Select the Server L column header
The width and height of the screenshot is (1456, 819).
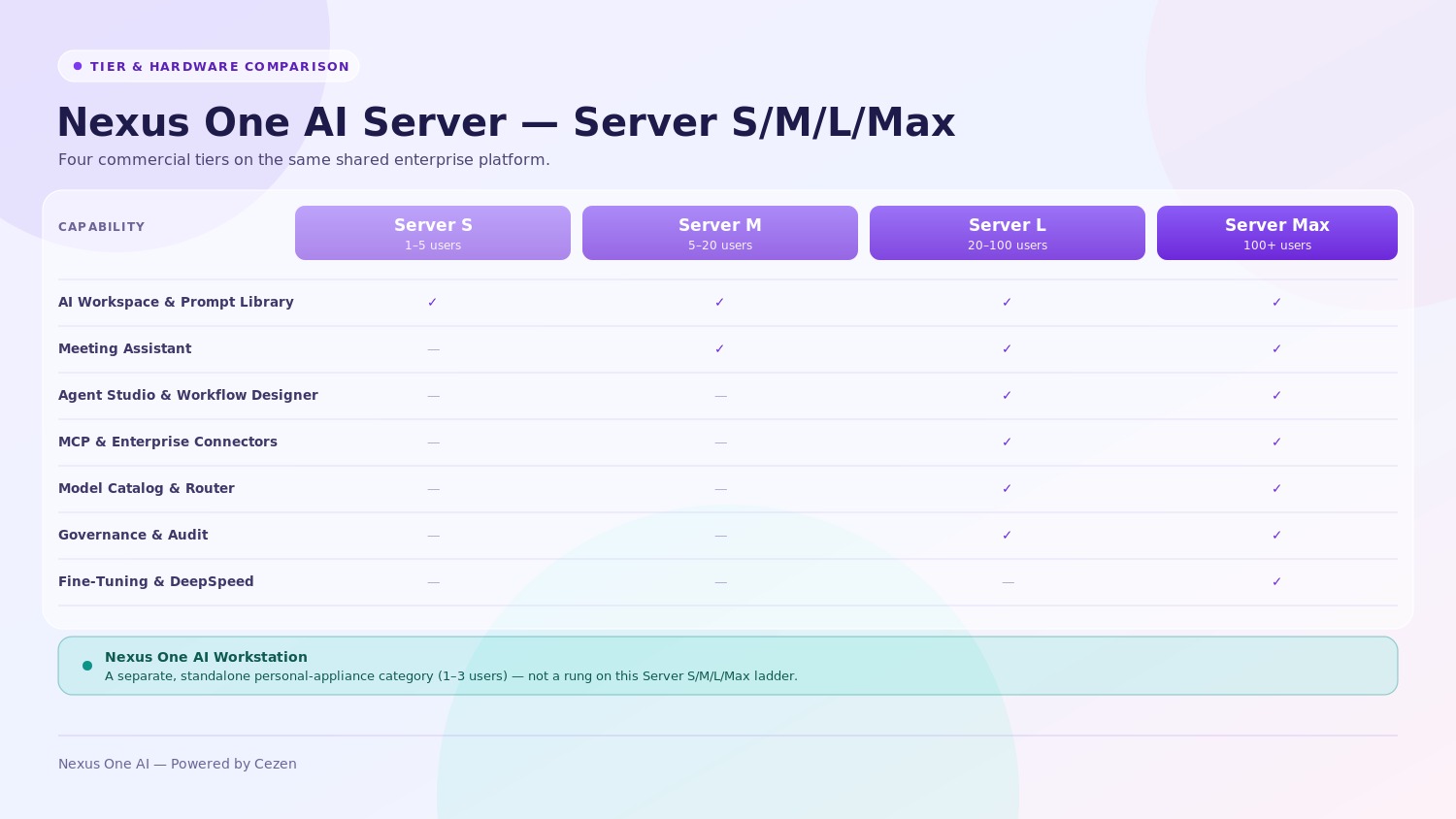[1008, 233]
